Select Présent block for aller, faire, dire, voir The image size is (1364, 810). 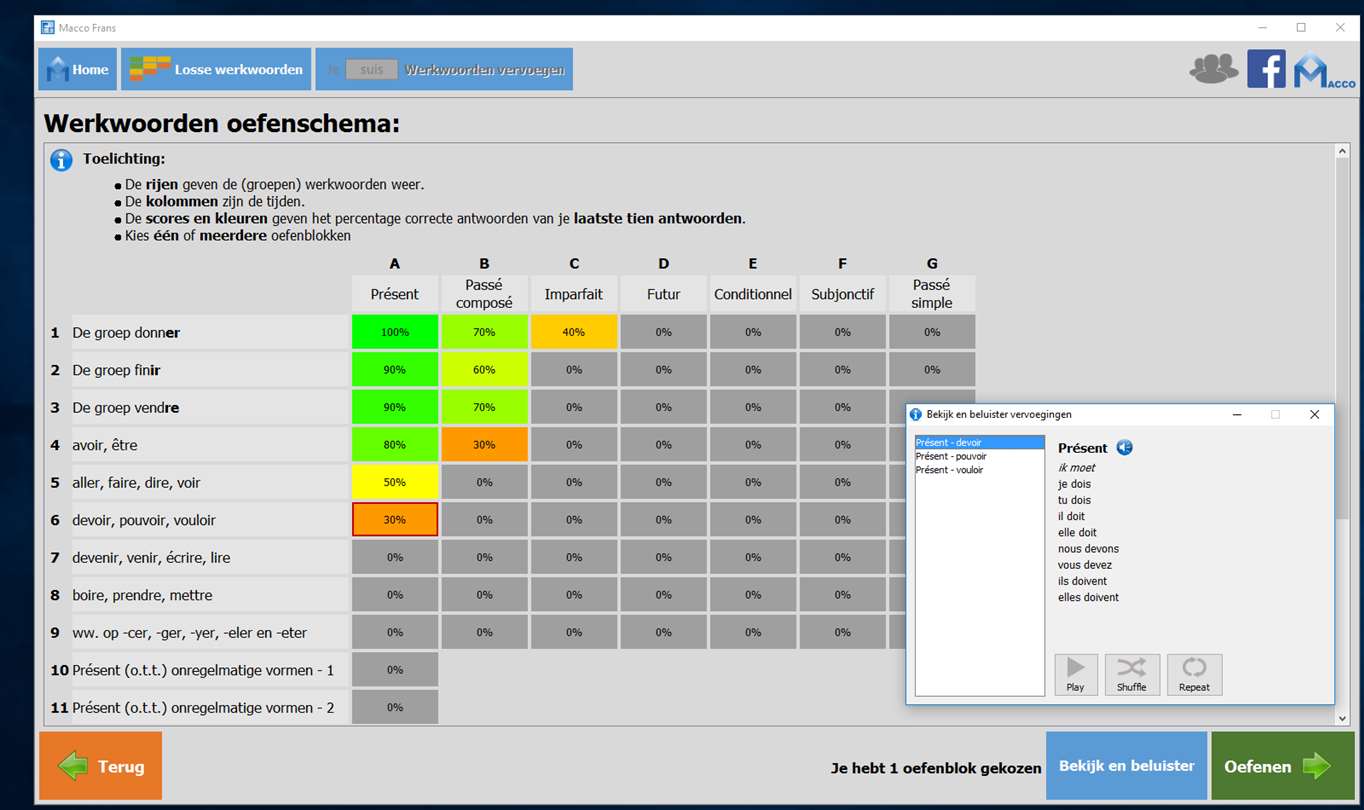click(395, 482)
